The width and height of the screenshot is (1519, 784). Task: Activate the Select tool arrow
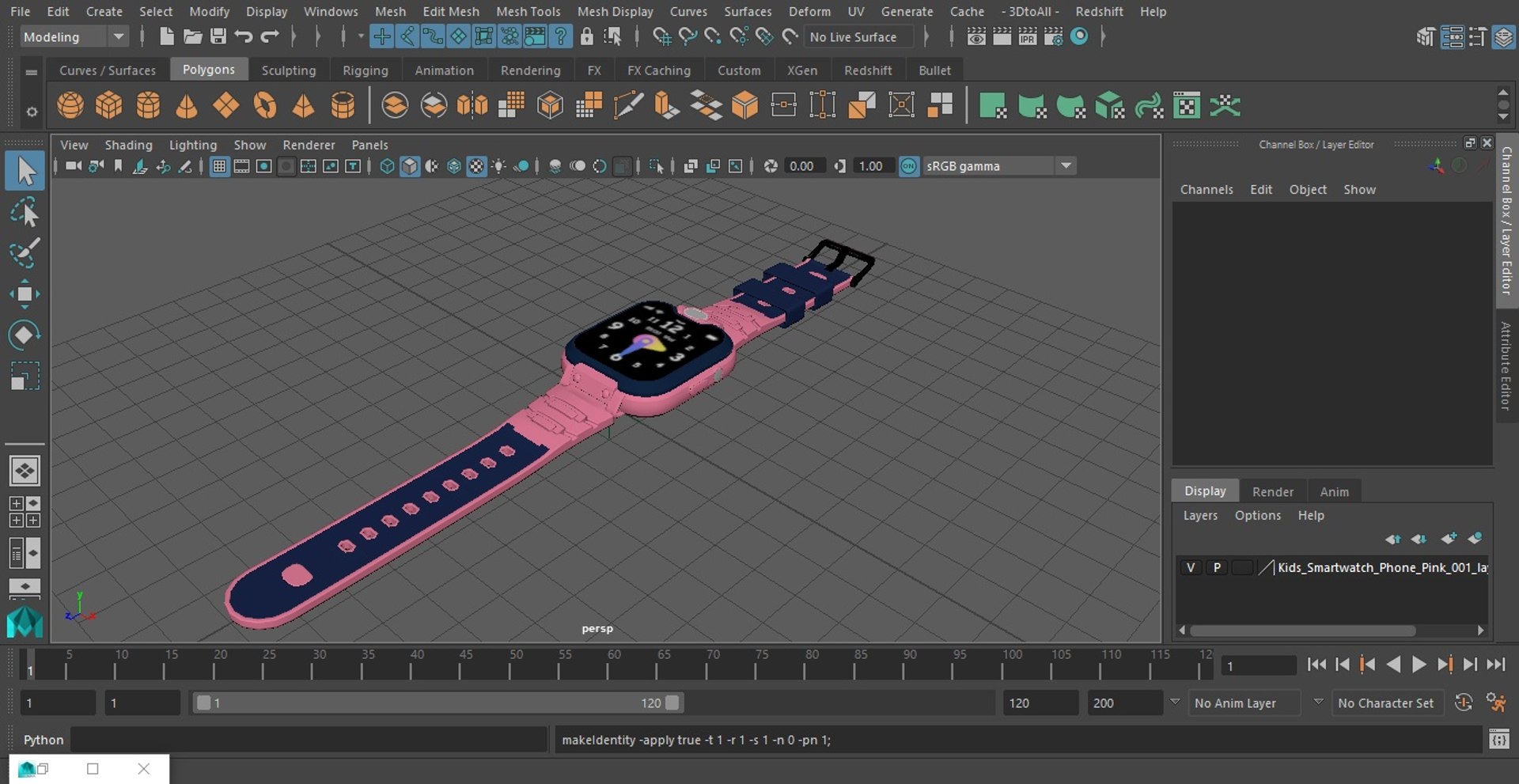25,171
